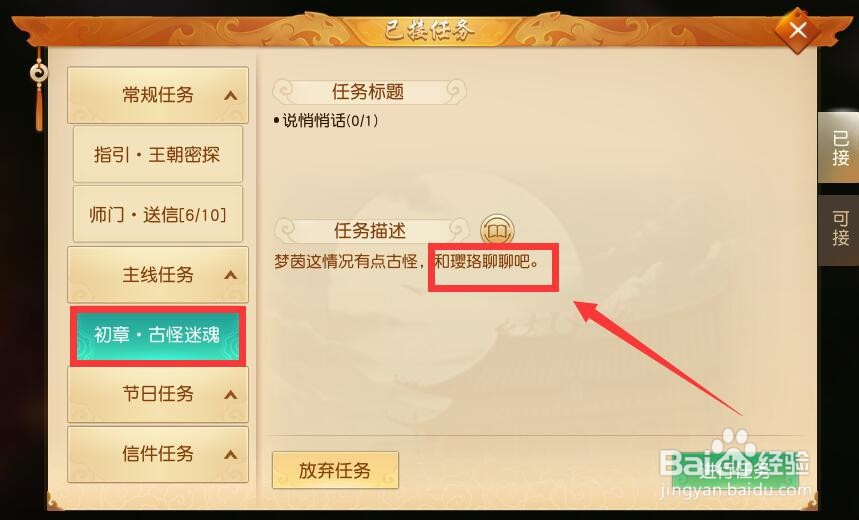This screenshot has width=859, height=520.
Task: Close the 已接任务 panel with X
Action: pyautogui.click(x=798, y=30)
